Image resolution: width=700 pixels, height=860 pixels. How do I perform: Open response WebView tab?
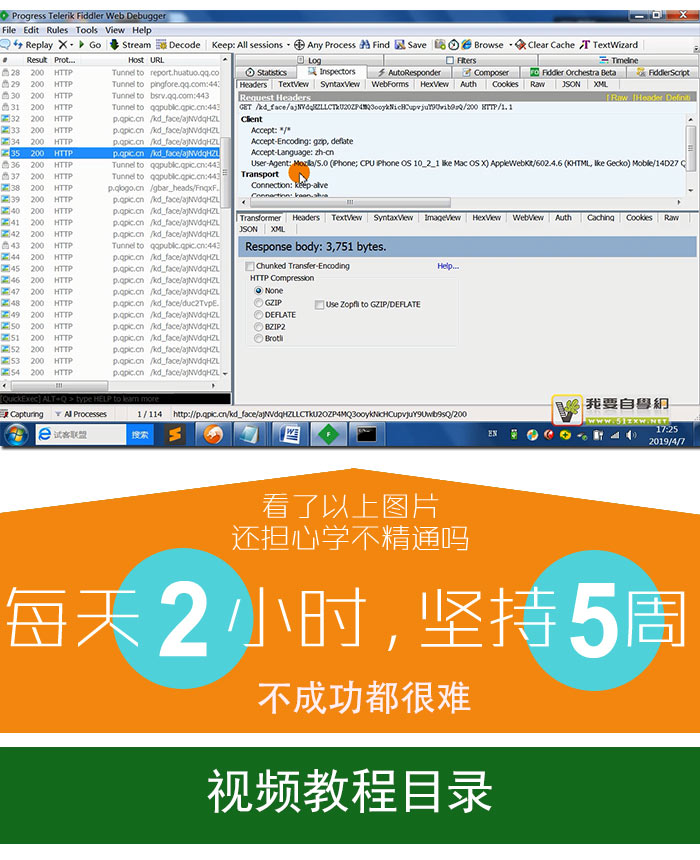[x=528, y=218]
